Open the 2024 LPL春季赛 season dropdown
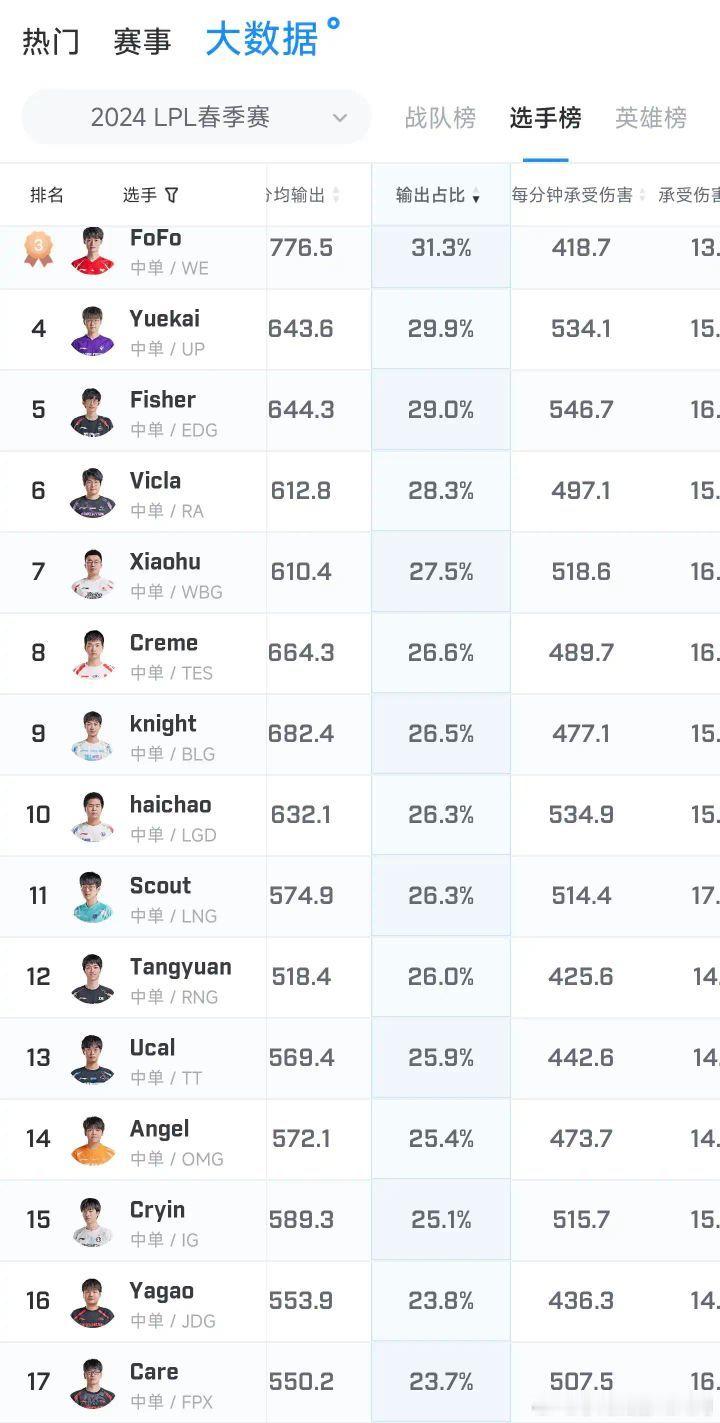 196,117
